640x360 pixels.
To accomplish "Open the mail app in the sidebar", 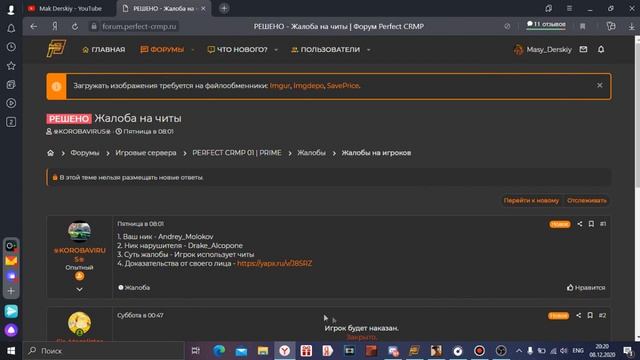I will (x=11, y=260).
